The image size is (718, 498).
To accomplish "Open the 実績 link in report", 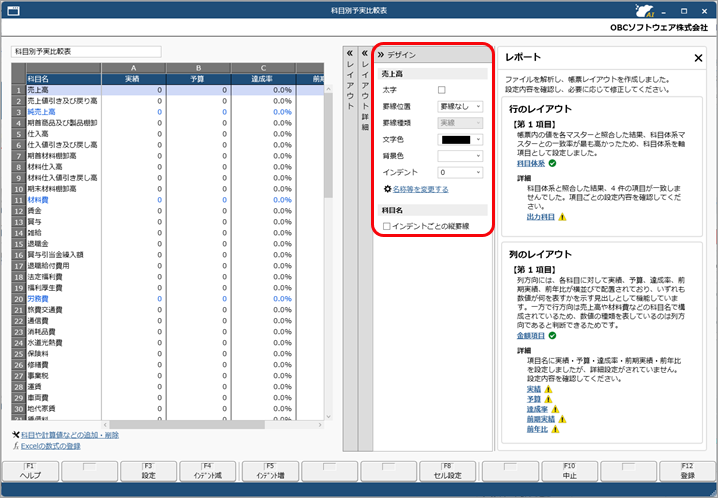I will 533,390.
